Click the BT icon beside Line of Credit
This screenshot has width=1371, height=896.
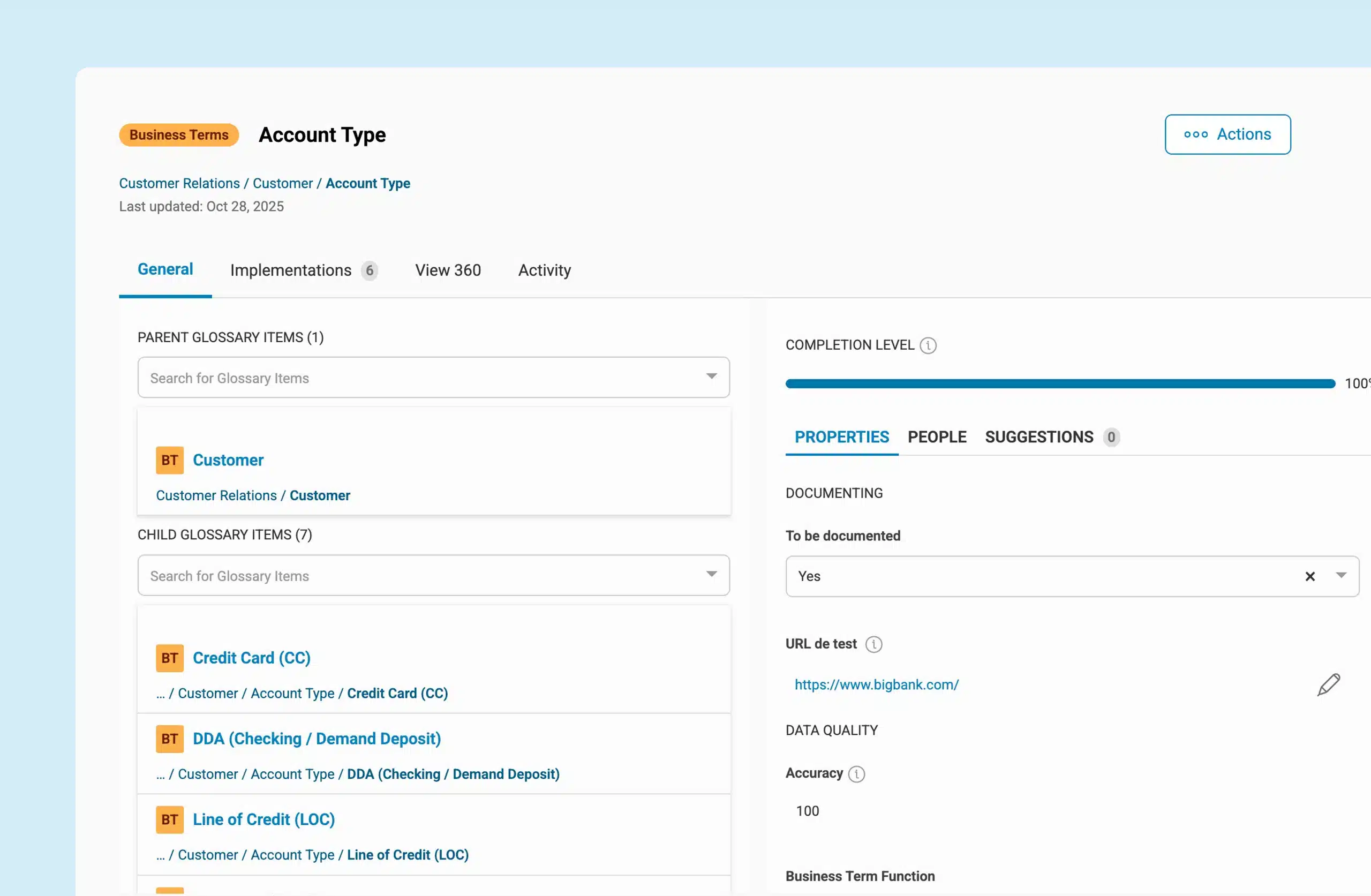[x=169, y=819]
